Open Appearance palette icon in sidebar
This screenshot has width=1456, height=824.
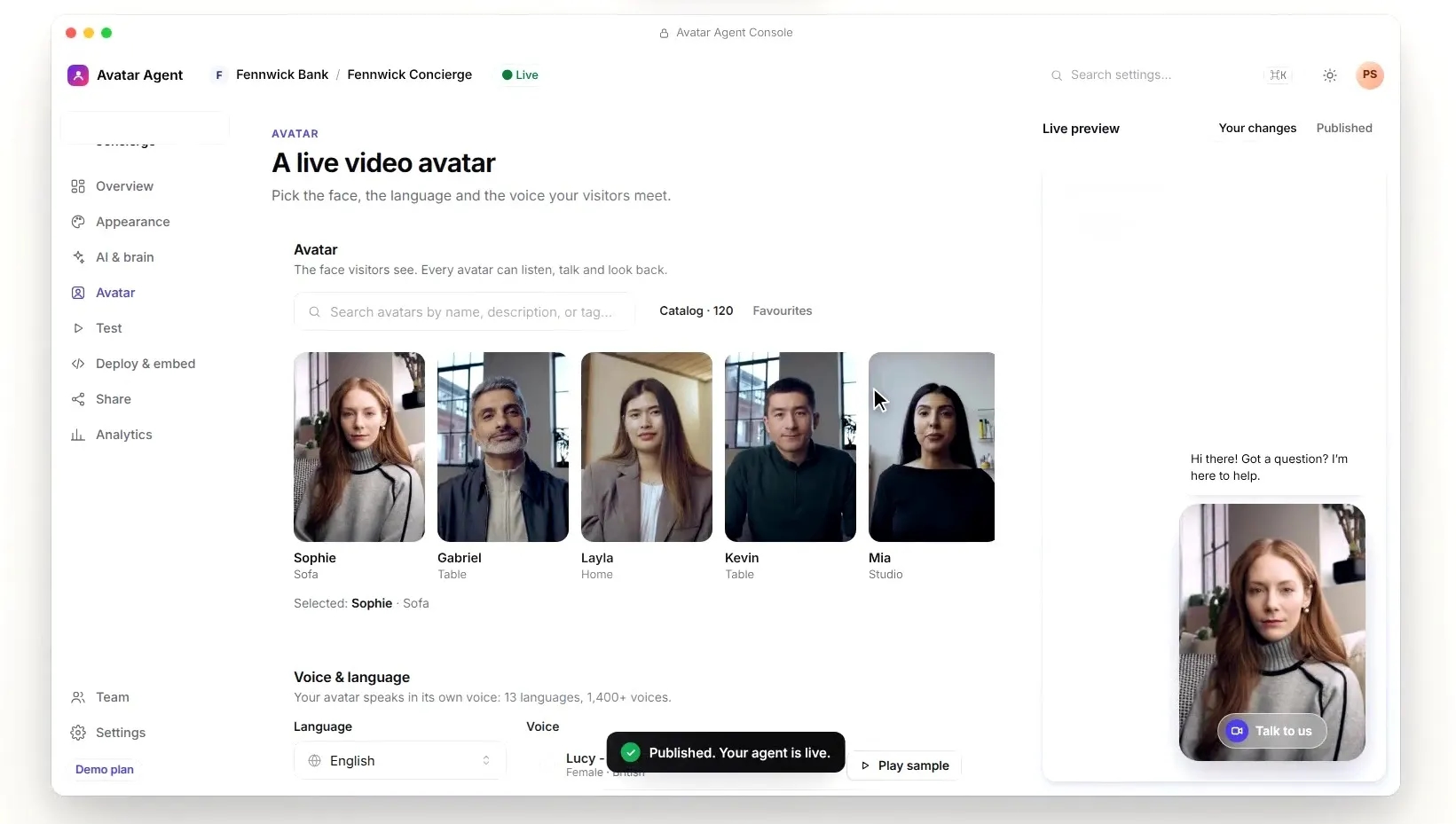click(78, 222)
